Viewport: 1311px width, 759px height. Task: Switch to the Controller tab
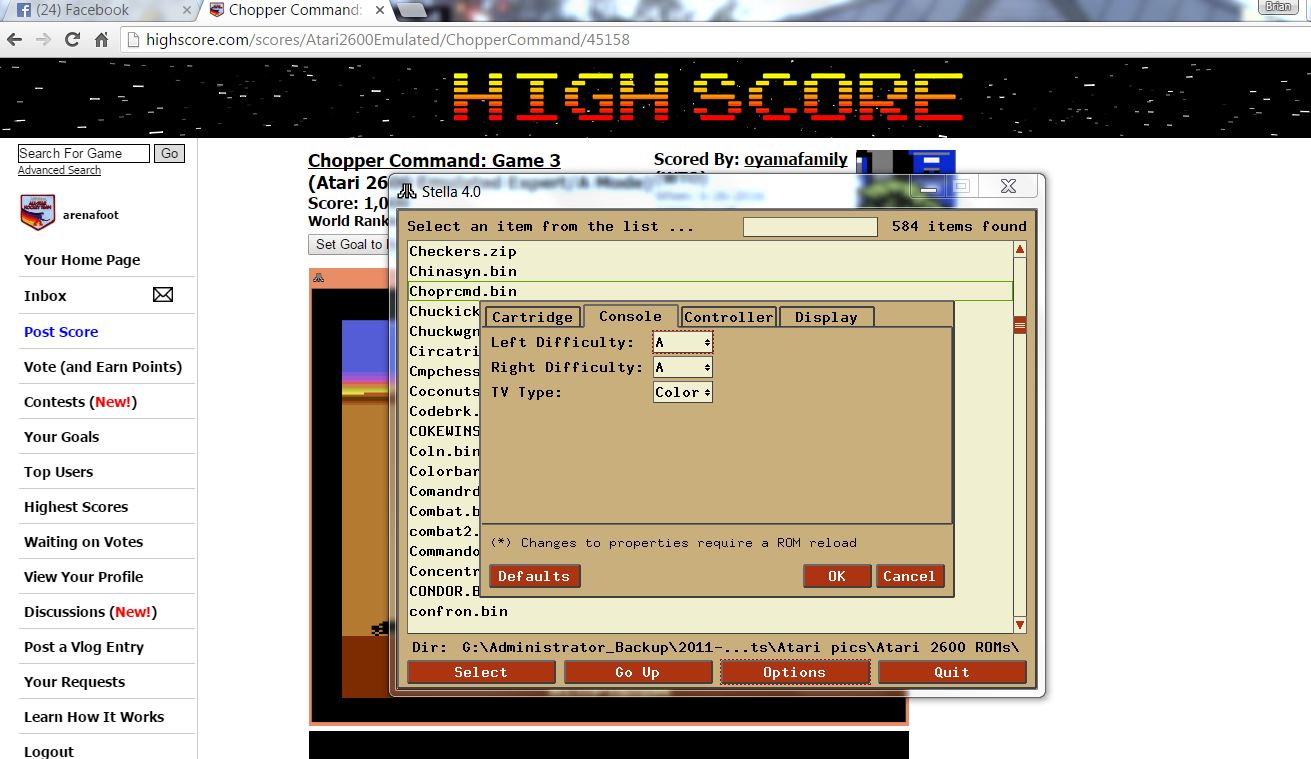coord(729,317)
